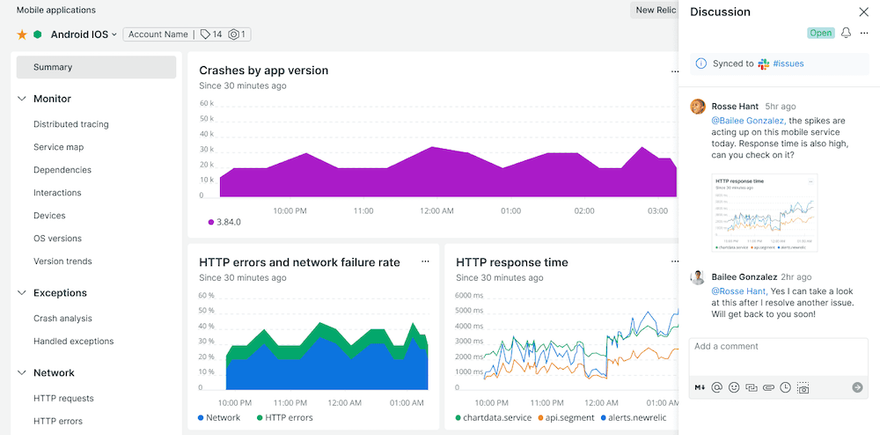Open Handled exceptions page
The height and width of the screenshot is (435, 880).
click(x=74, y=341)
